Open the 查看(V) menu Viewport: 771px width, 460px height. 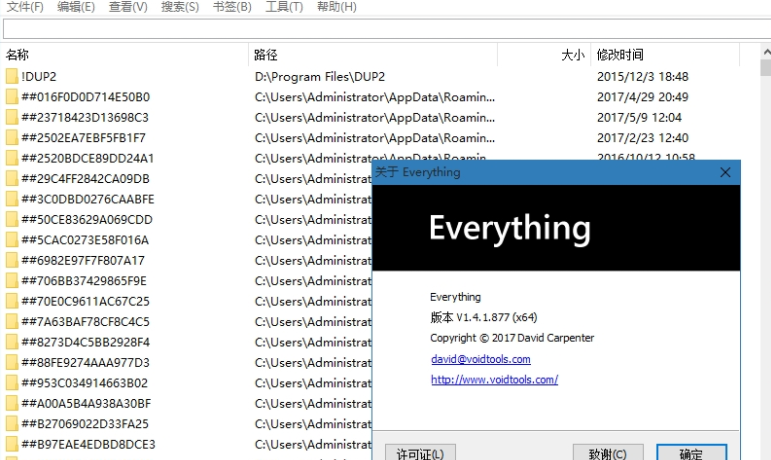click(128, 7)
